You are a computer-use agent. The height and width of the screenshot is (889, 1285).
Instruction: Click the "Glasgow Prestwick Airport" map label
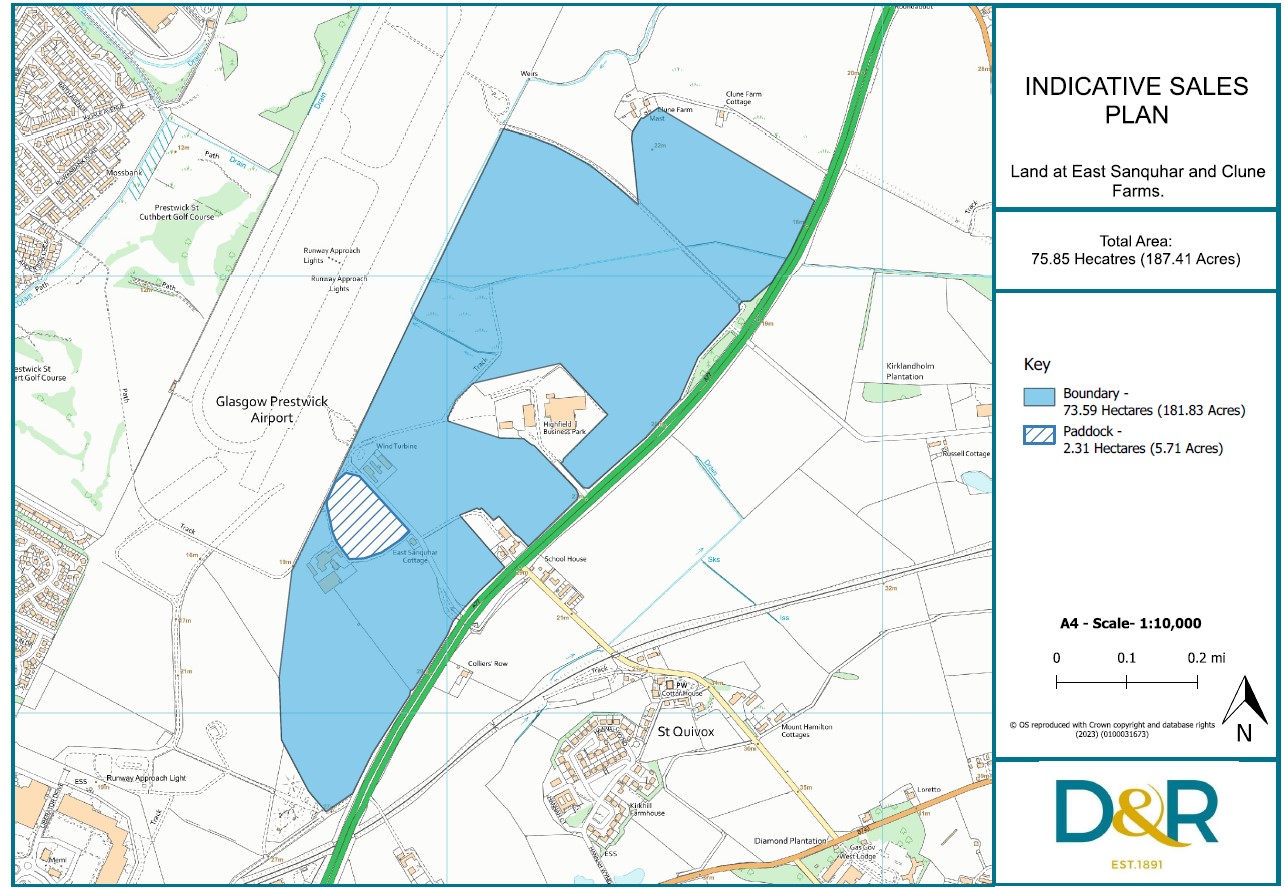272,409
